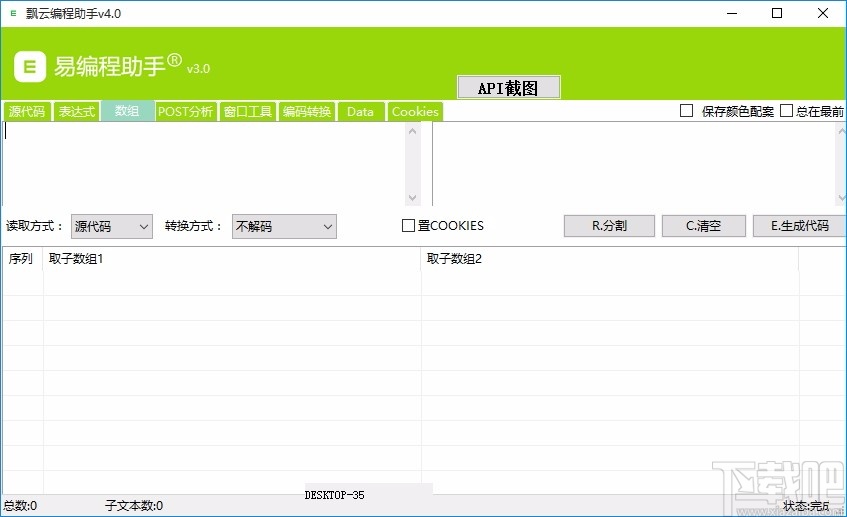Minimize the 飘云编程助手 window
Viewport: 847px width, 517px height.
(732, 13)
